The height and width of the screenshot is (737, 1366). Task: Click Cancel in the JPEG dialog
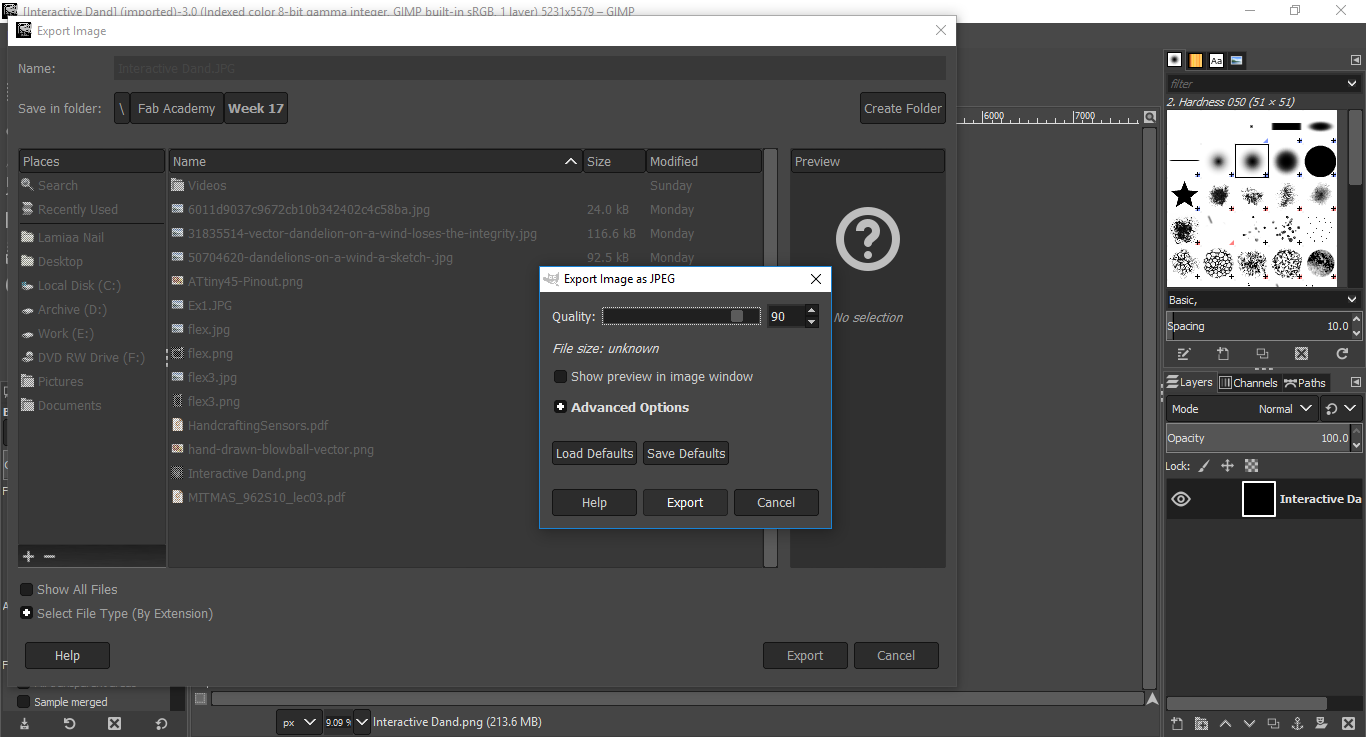(x=776, y=503)
